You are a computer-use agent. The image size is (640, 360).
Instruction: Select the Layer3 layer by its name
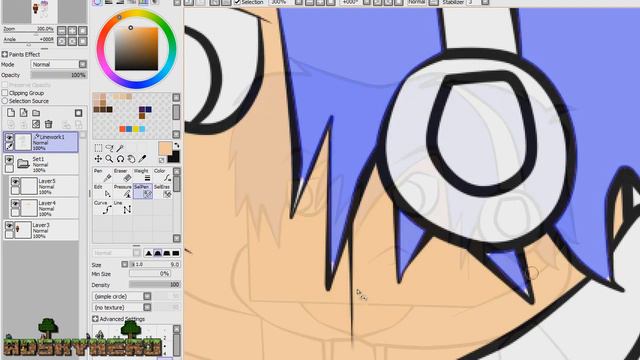[41, 225]
